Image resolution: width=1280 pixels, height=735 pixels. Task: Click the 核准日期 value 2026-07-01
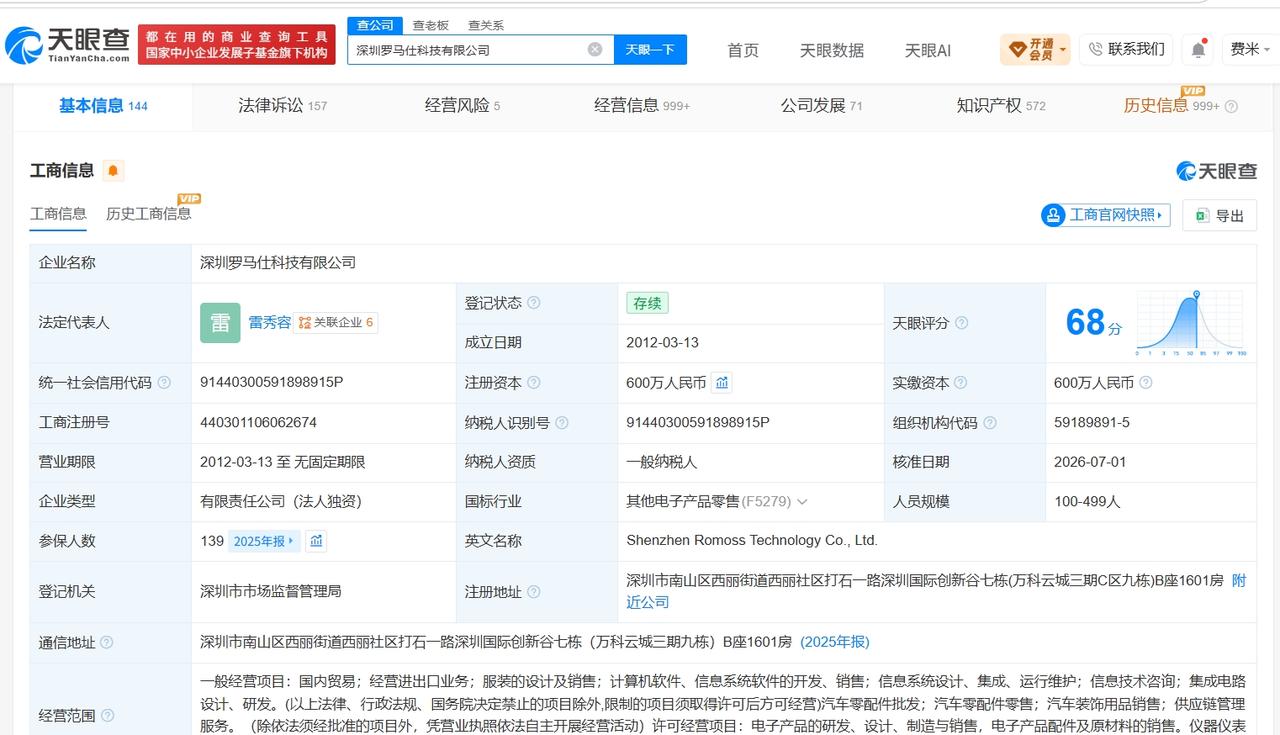(1090, 462)
